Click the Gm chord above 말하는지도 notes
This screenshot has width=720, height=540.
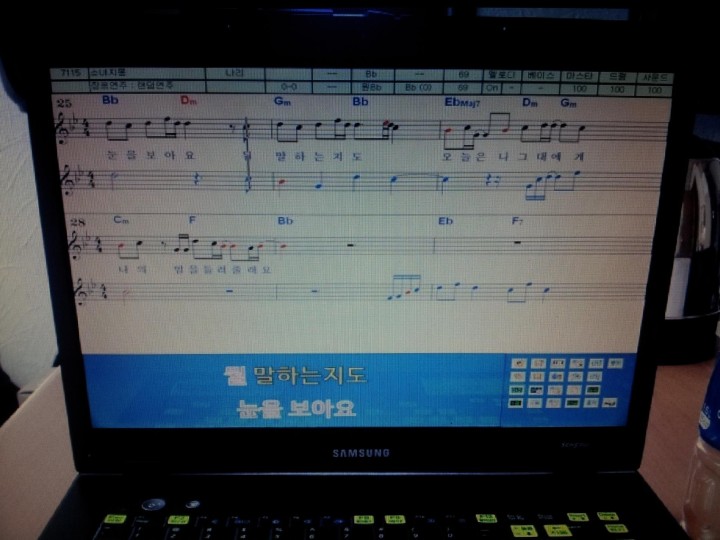282,101
